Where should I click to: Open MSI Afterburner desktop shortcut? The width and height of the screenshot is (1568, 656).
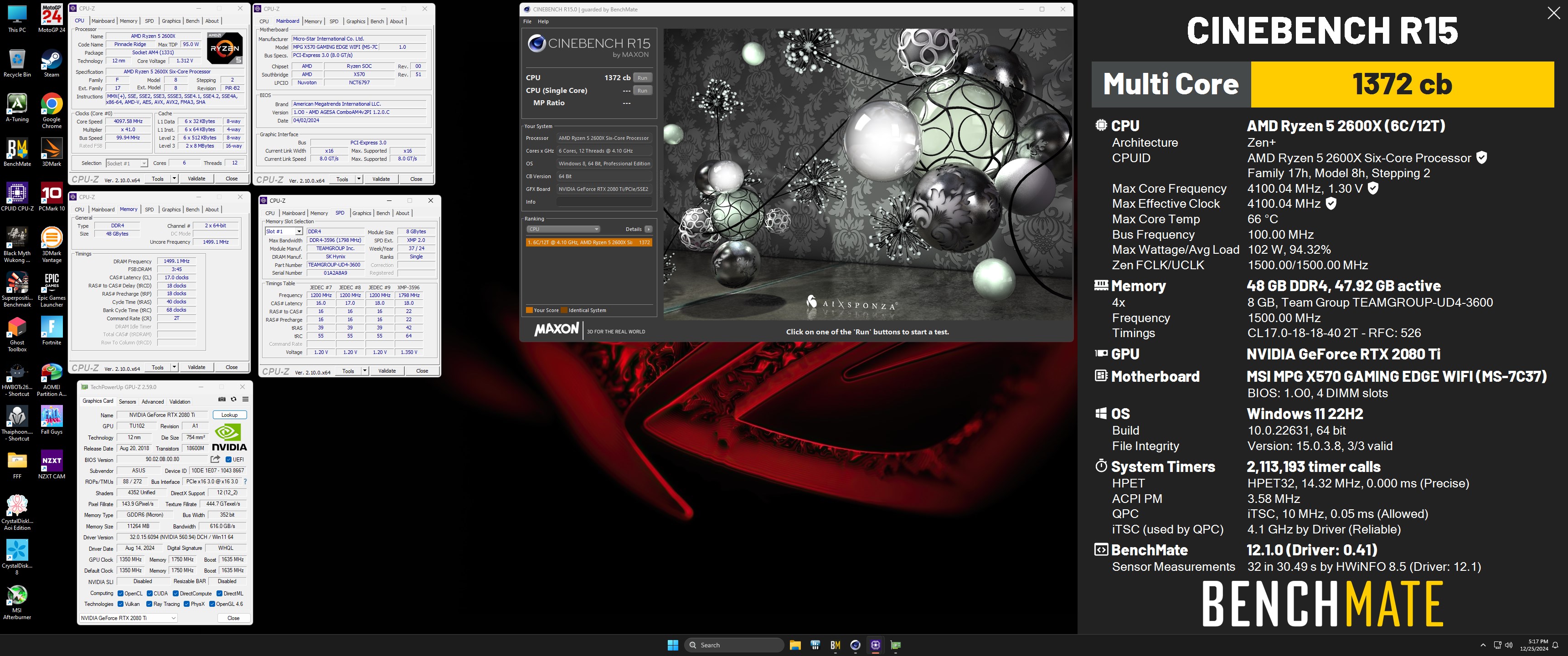point(17,602)
